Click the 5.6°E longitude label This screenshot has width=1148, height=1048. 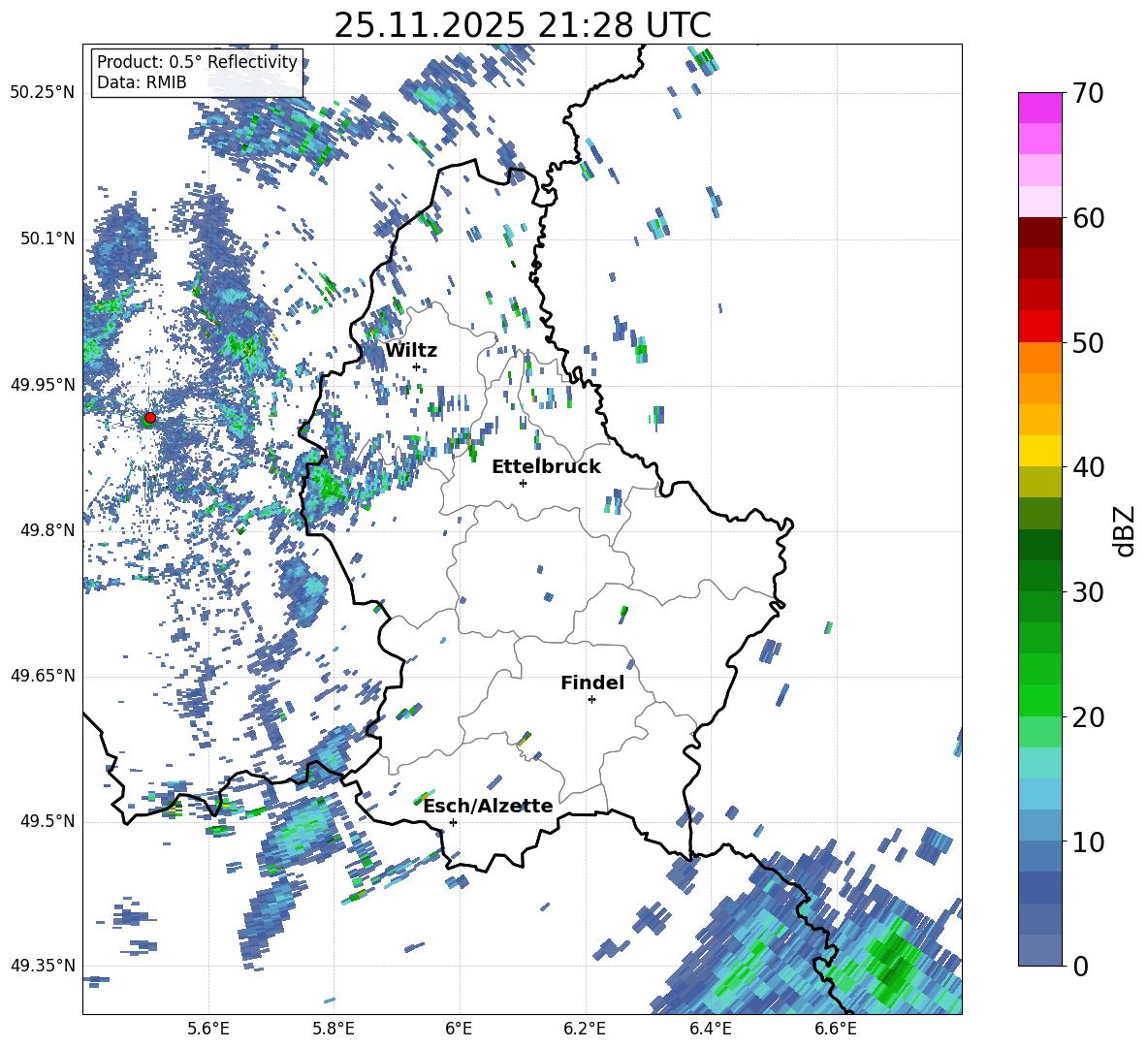pos(208,1029)
